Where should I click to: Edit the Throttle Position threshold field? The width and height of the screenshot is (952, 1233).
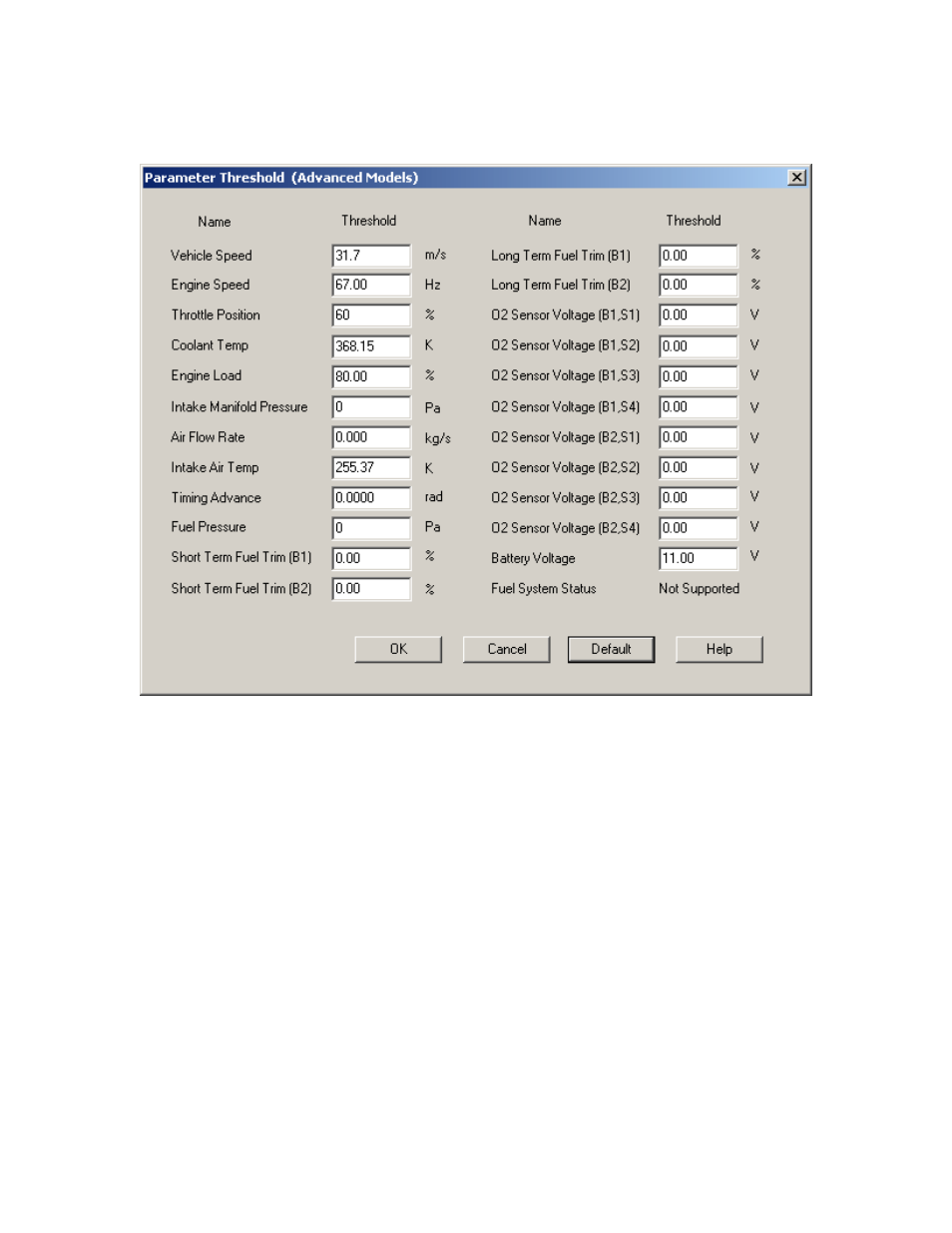pos(371,315)
